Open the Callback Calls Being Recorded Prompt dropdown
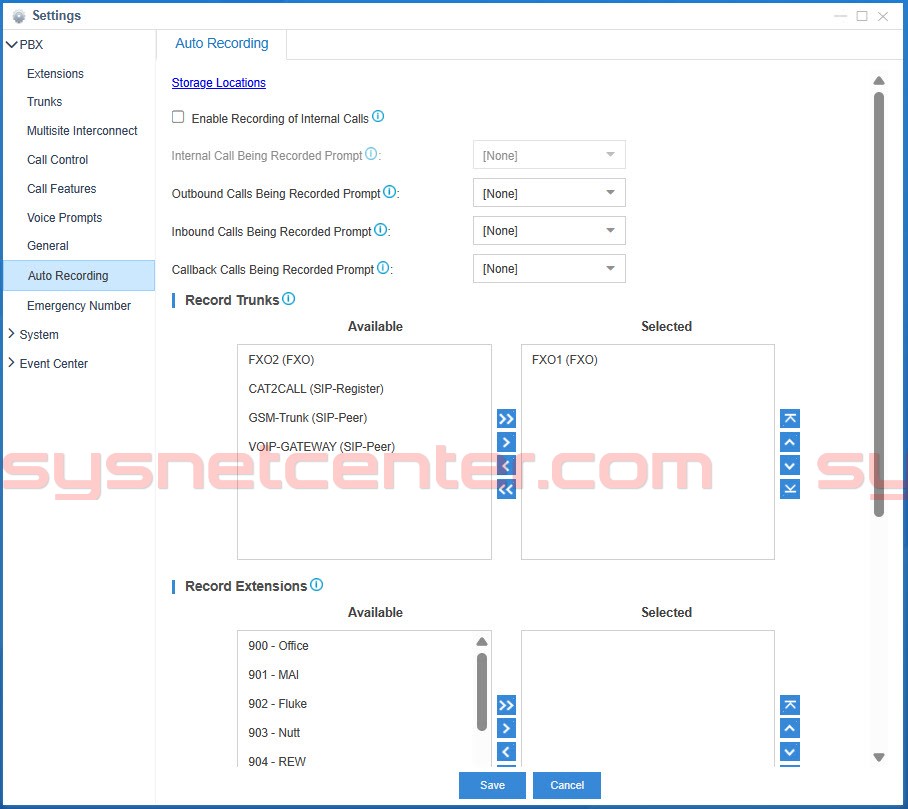Image resolution: width=908 pixels, height=809 pixels. coord(549,268)
